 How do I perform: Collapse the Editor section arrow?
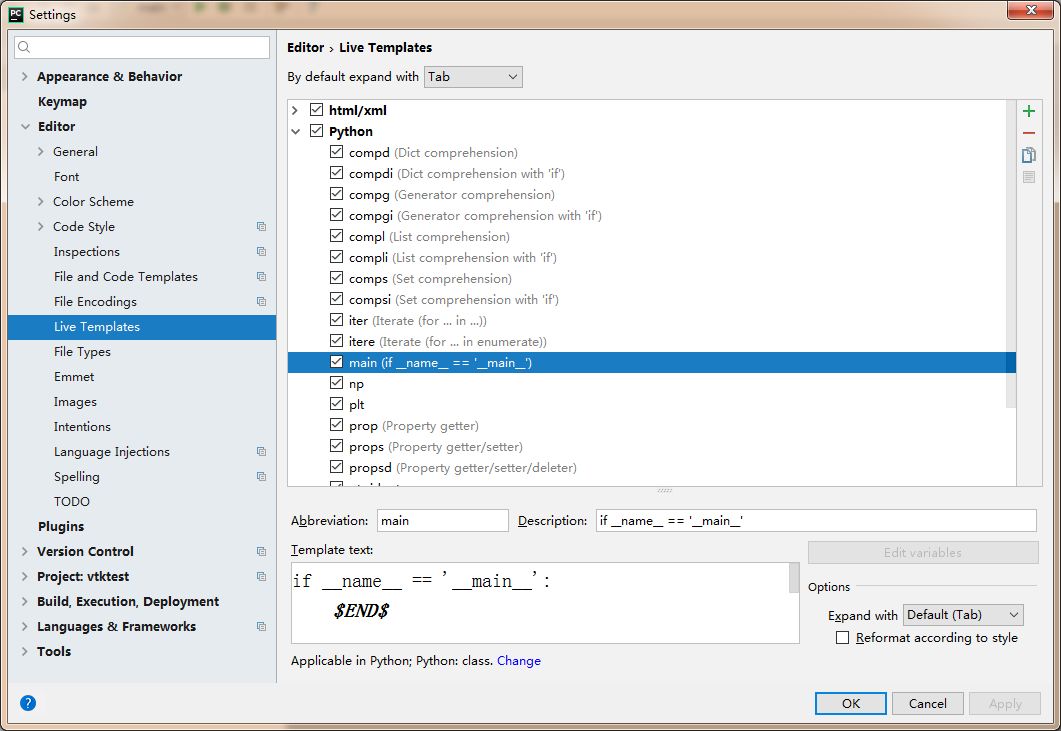coord(25,127)
